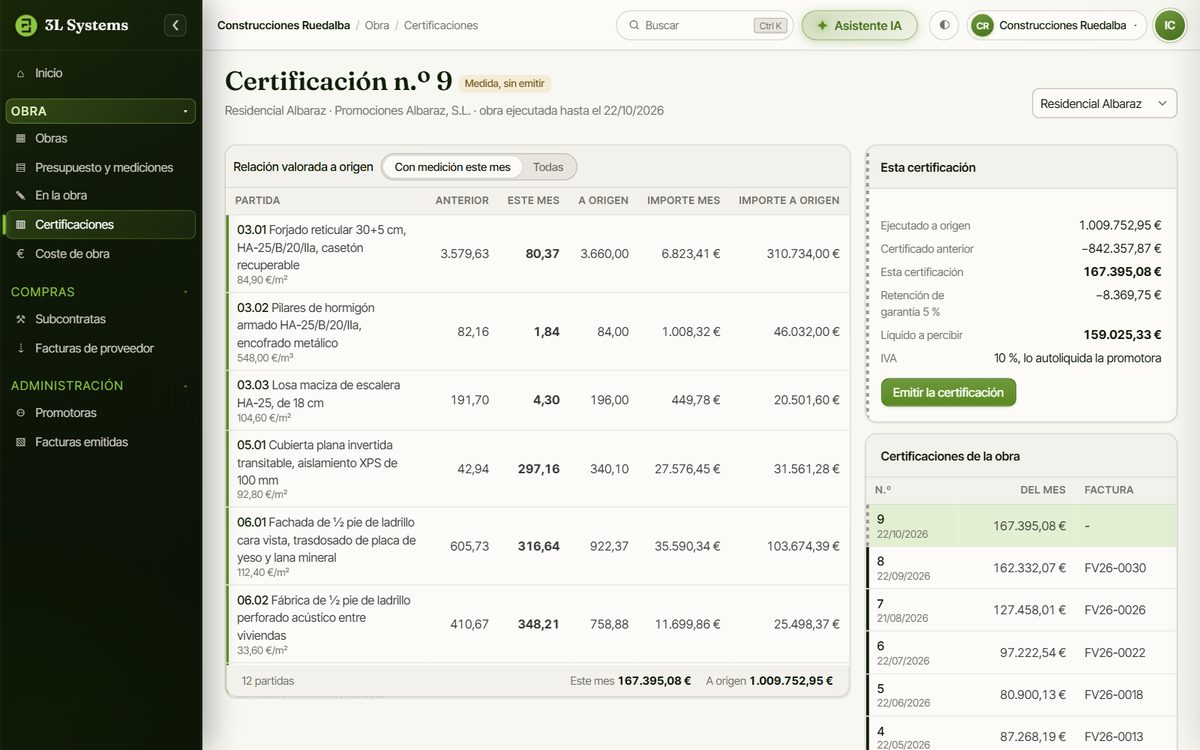
Task: Click the Certificaciones breadcrumb
Action: click(441, 25)
